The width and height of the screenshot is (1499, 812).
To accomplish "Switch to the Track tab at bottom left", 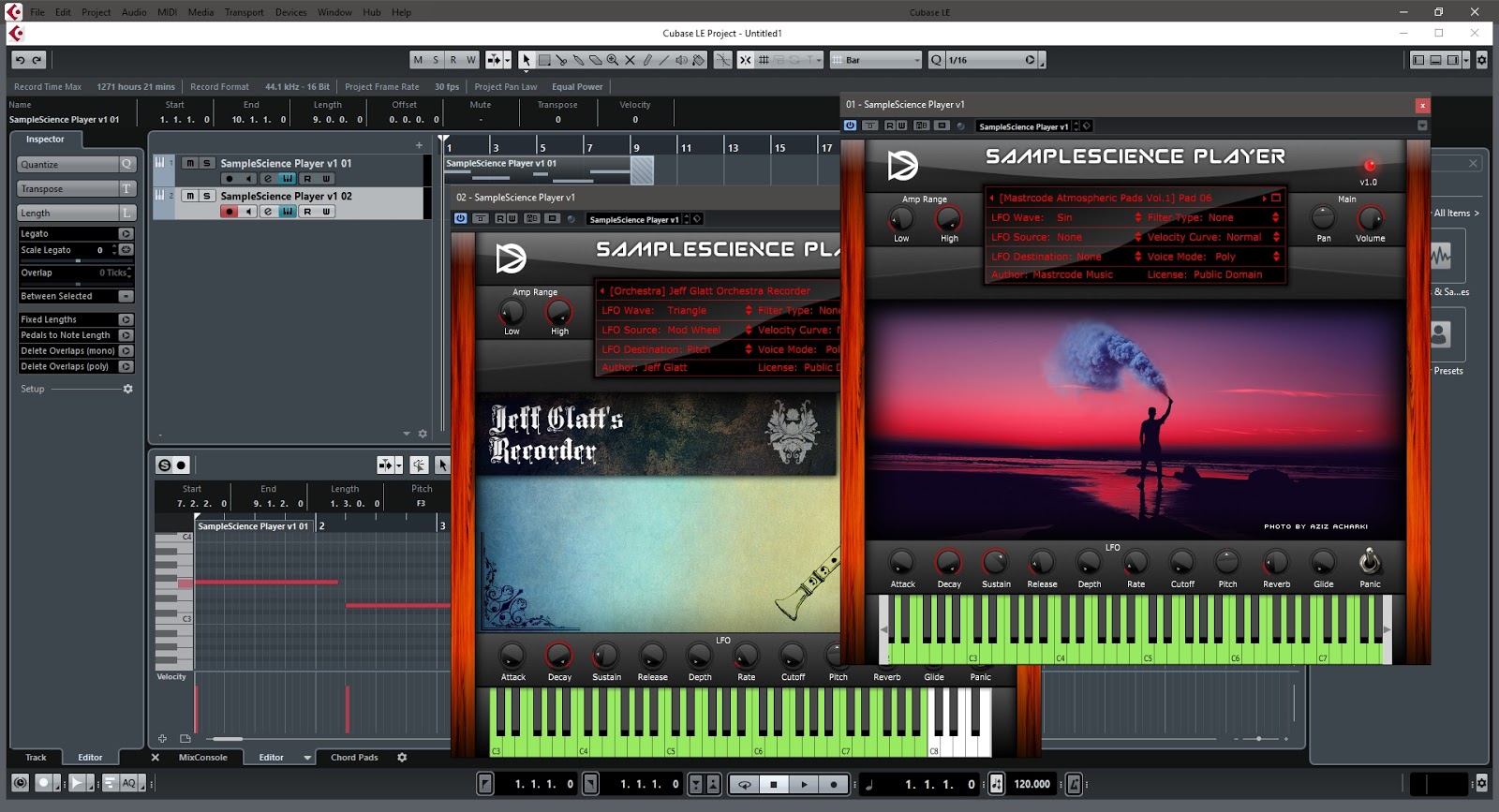I will 36,758.
